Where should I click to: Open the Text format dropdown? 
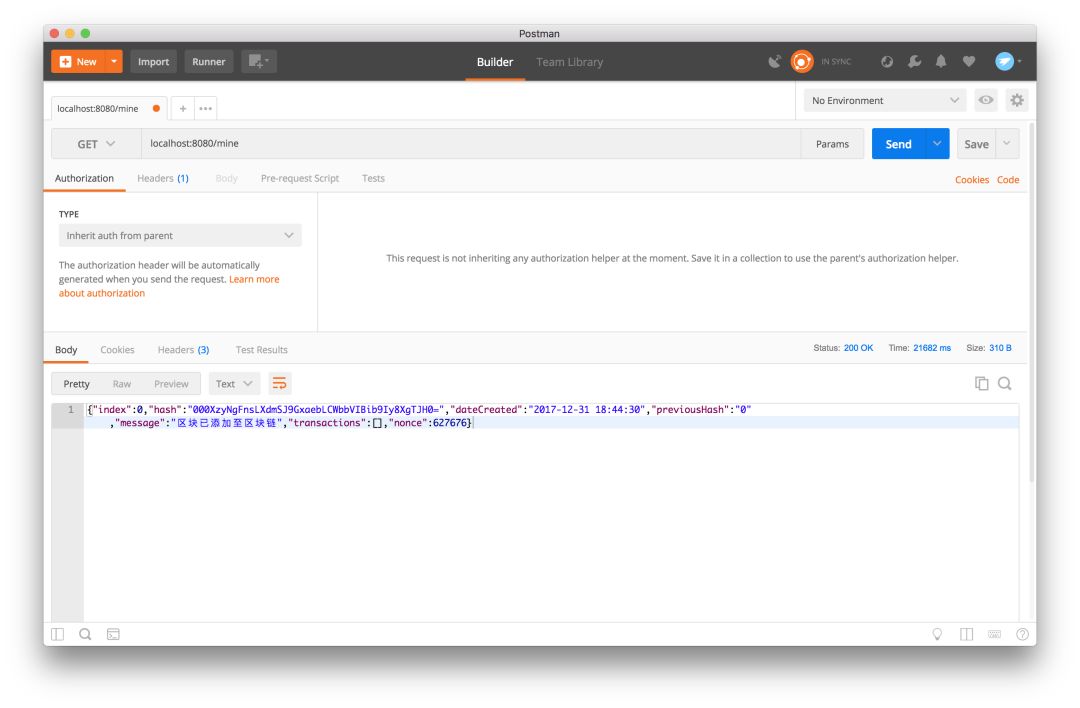click(x=233, y=384)
